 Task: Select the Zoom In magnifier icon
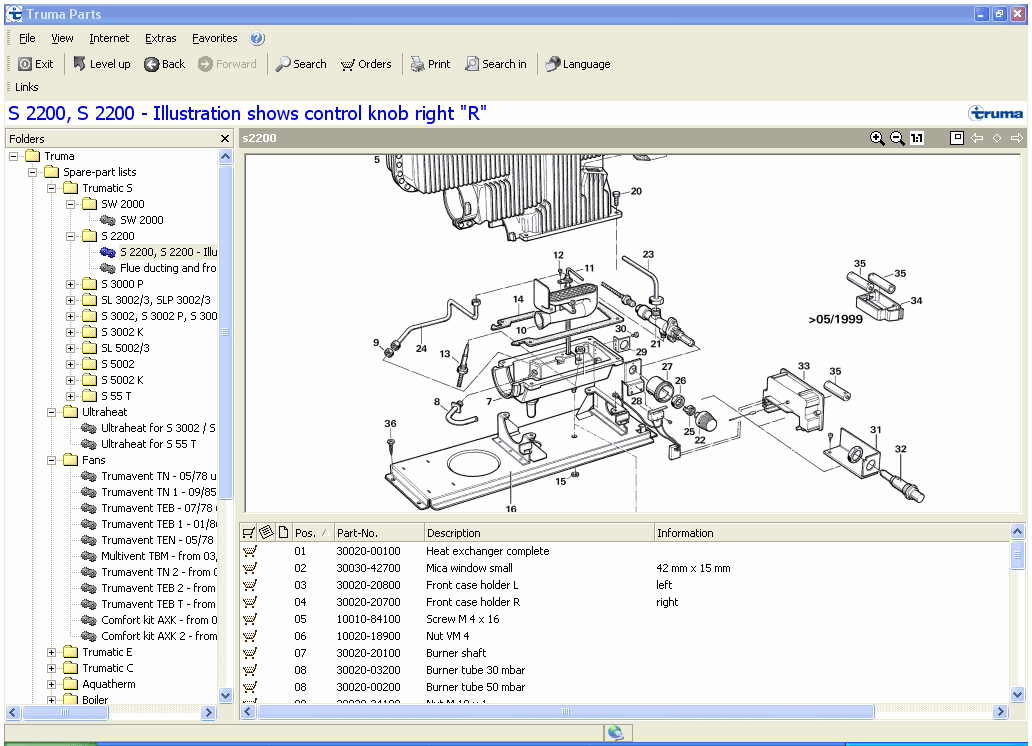878,138
